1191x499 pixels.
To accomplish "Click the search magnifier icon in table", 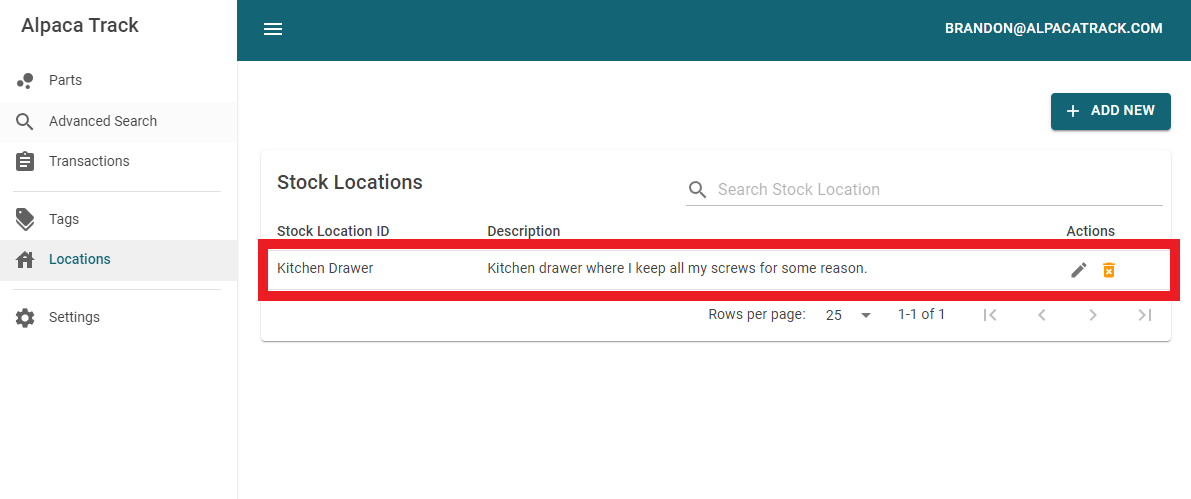I will pos(697,190).
